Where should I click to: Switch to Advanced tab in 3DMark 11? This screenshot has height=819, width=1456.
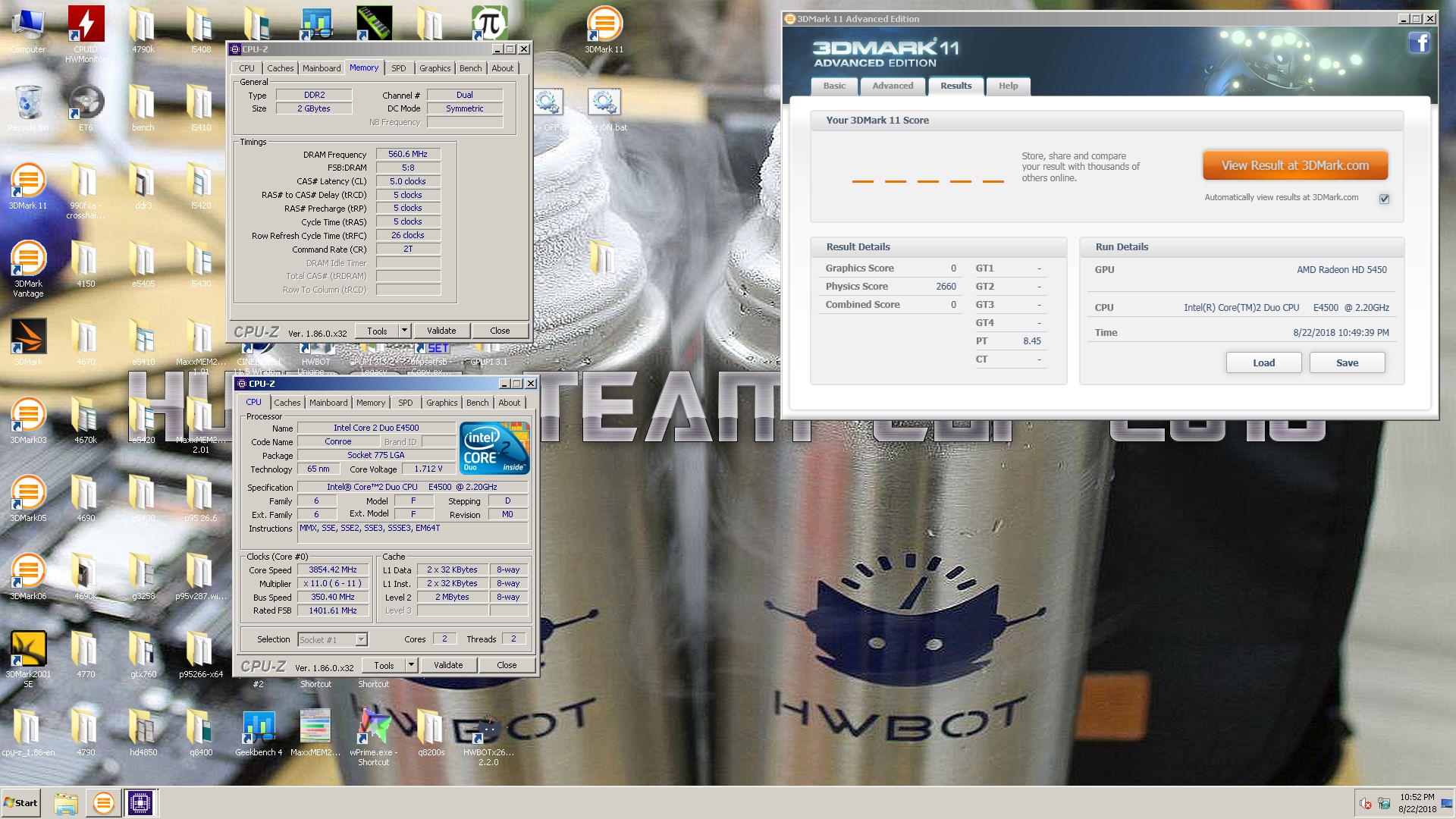click(x=893, y=86)
